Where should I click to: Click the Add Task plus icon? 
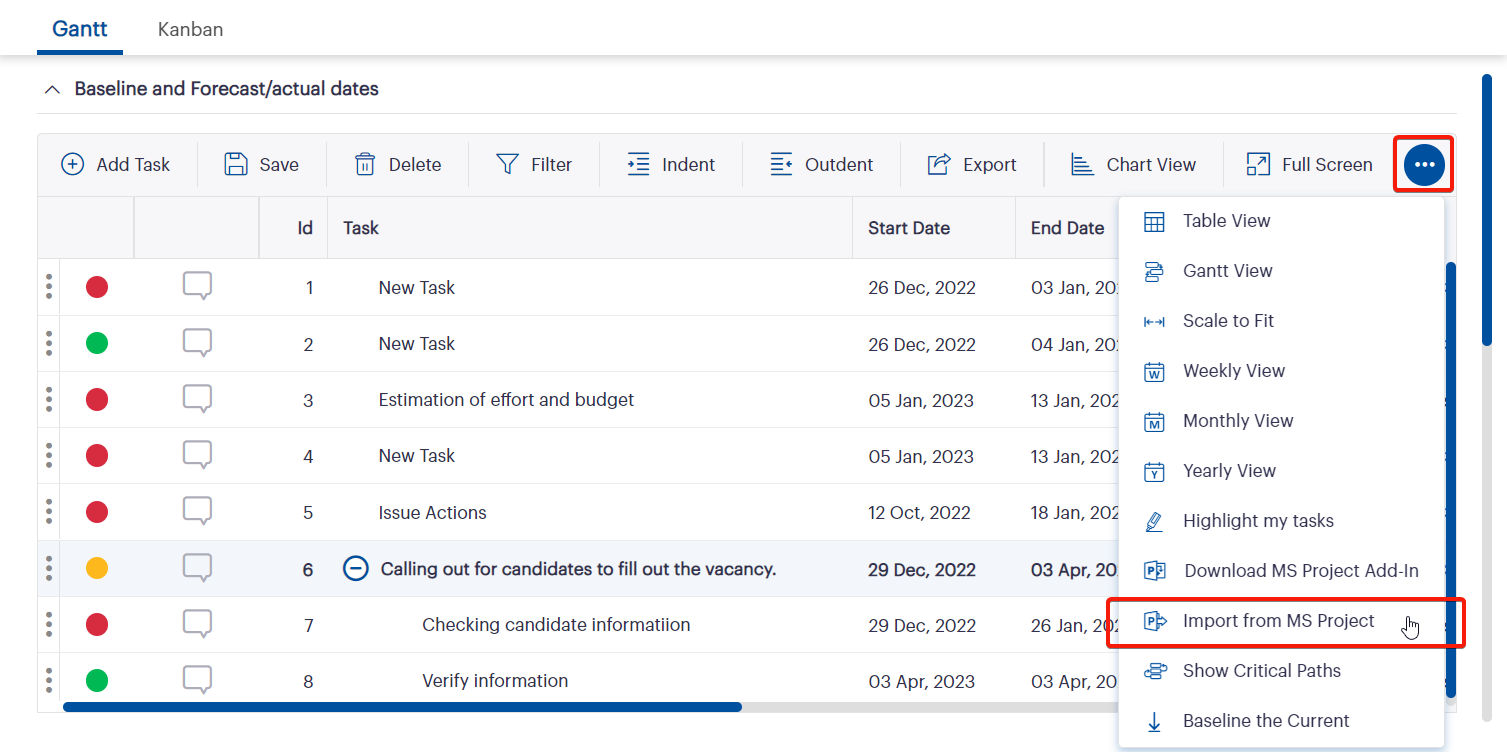click(x=73, y=165)
